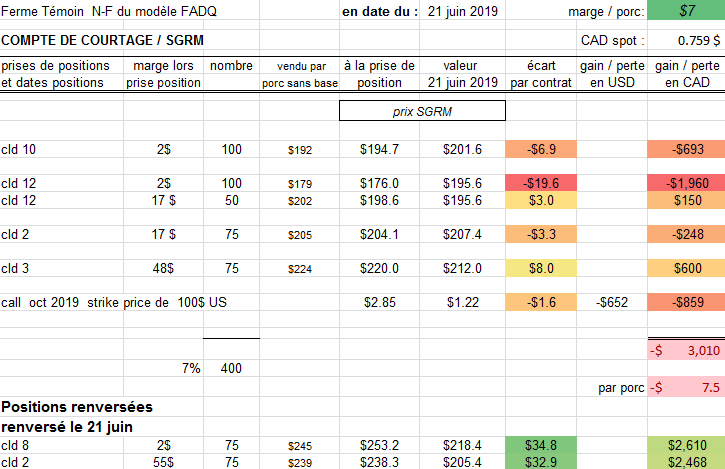Click the orange -6.9 écart cell
Viewport: 725px width, 469px height.
[541, 149]
